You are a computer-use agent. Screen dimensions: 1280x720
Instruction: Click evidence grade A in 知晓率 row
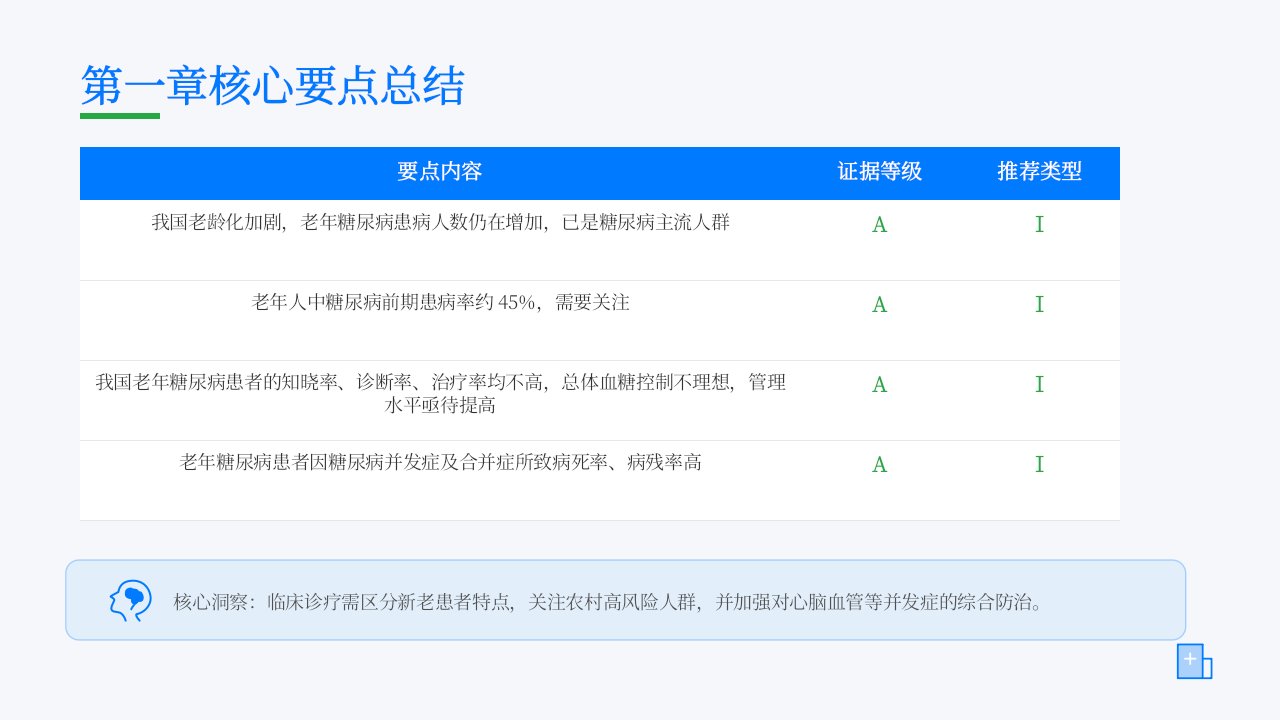pyautogui.click(x=880, y=385)
